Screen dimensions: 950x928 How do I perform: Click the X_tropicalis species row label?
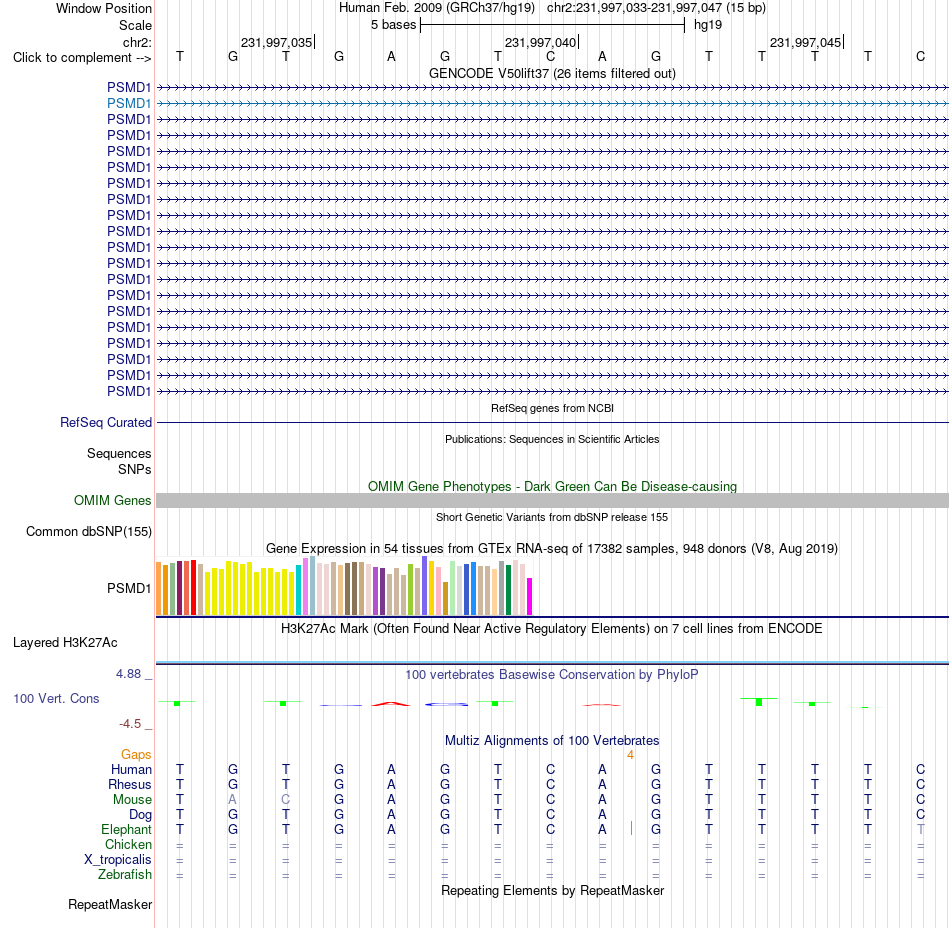pos(118,860)
